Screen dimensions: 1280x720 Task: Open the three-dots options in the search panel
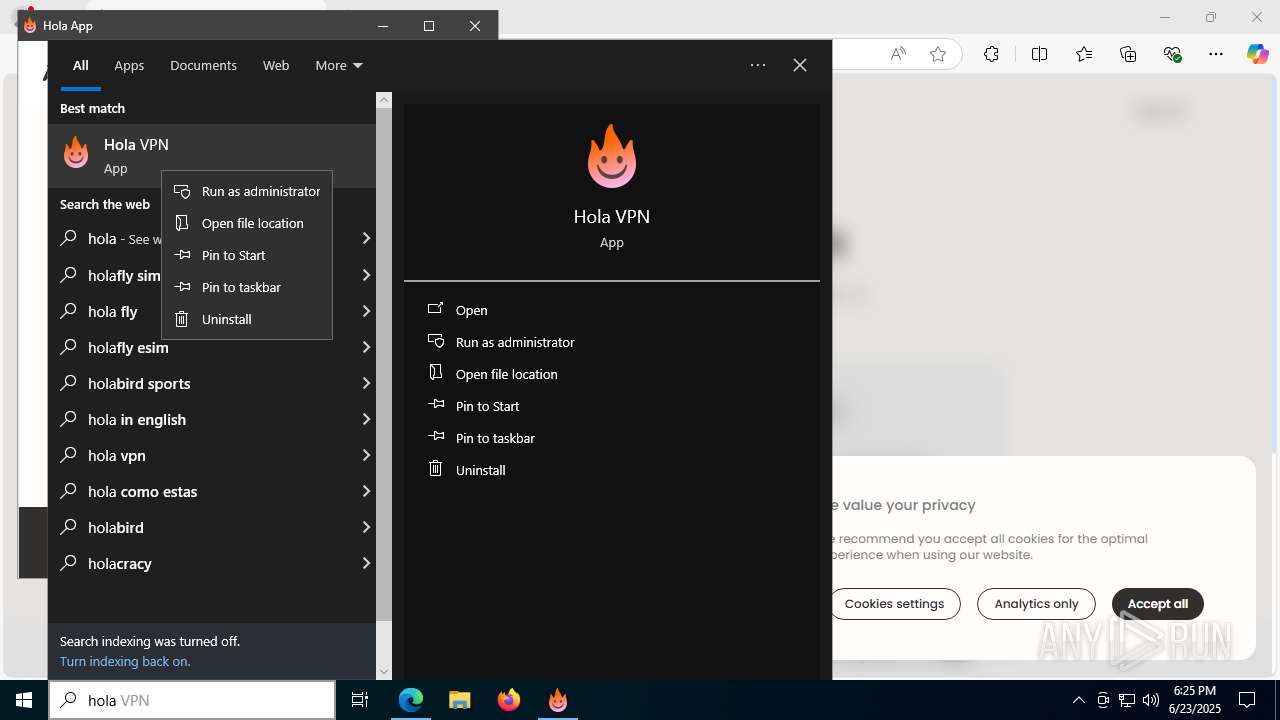coord(758,65)
